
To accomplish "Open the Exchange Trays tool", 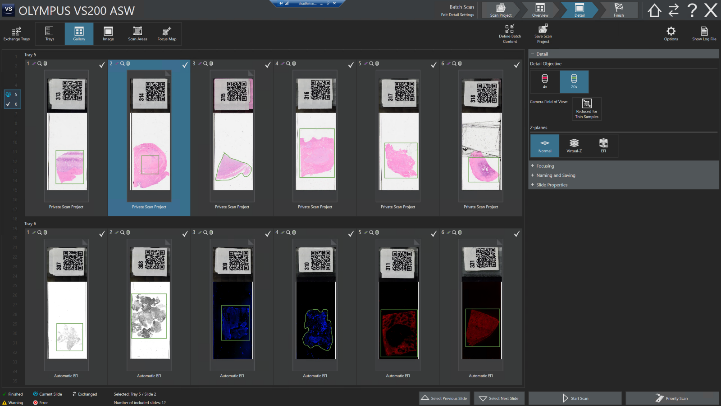I will coord(18,33).
